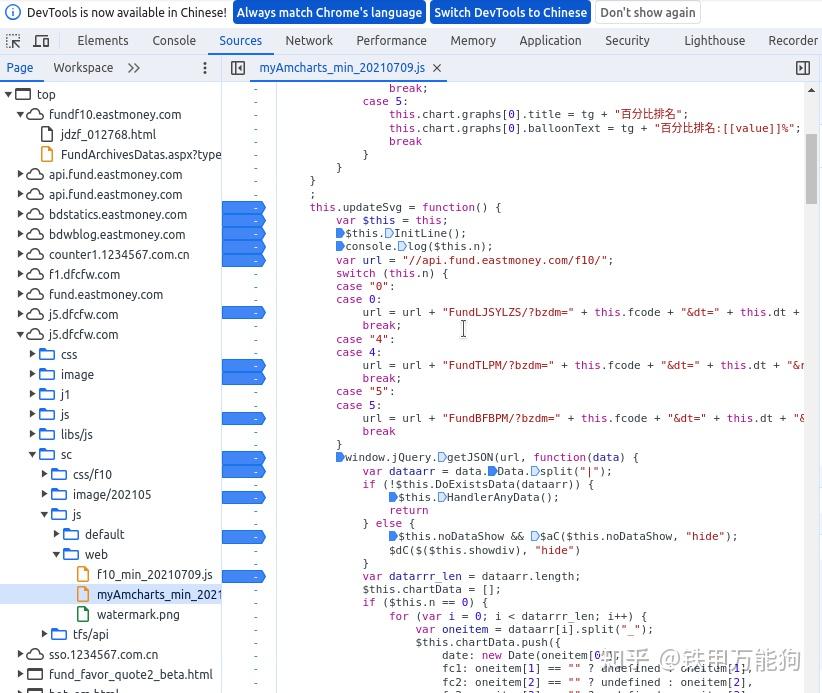Close the myAmcharts_min file tab
Screen dimensions: 822x693
(434, 68)
